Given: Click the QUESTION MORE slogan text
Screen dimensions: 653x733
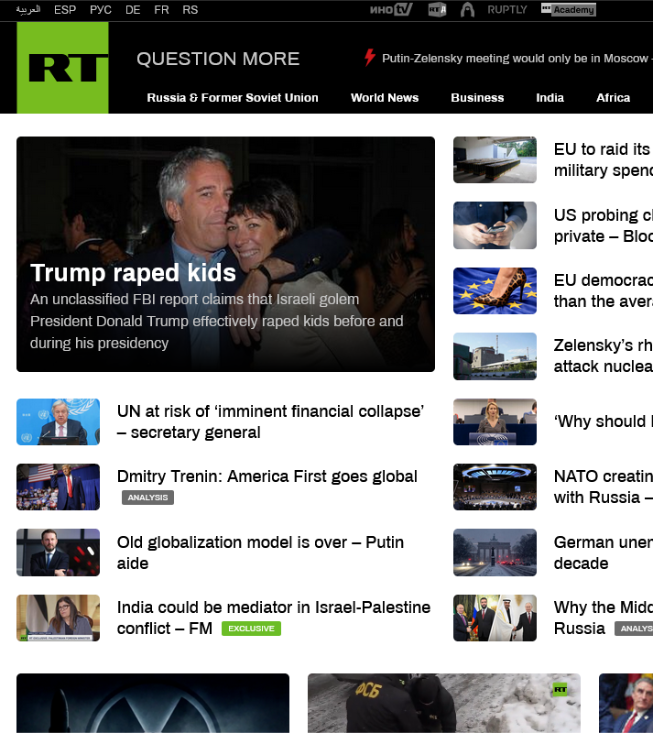Looking at the screenshot, I should (x=218, y=59).
